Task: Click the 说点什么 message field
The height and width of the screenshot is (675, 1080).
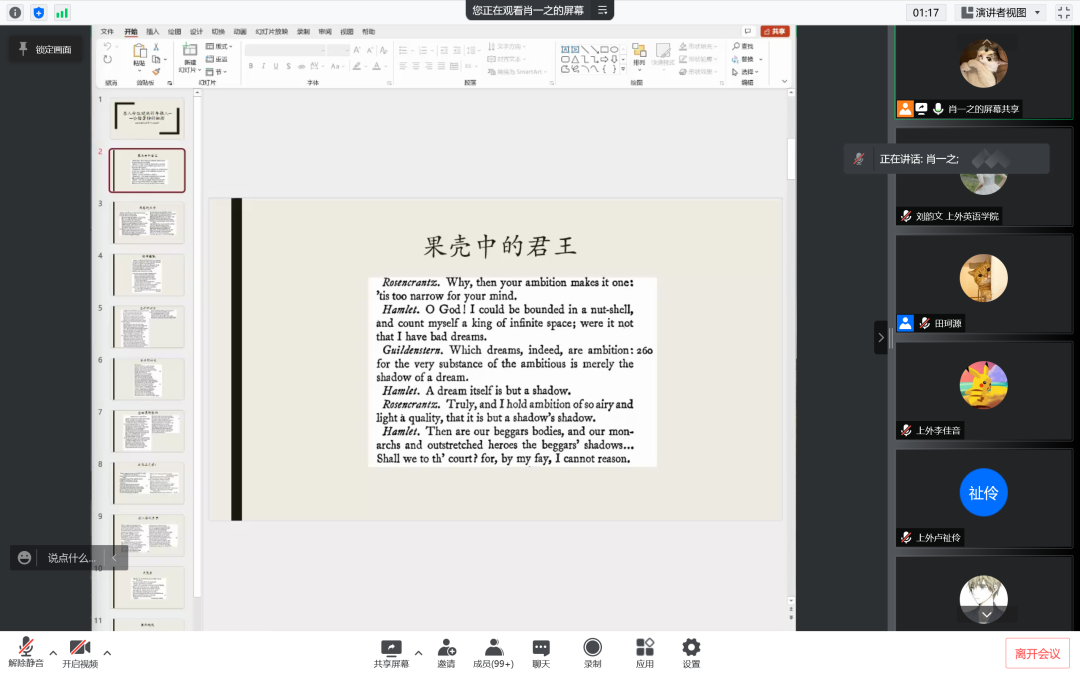Action: 70,558
